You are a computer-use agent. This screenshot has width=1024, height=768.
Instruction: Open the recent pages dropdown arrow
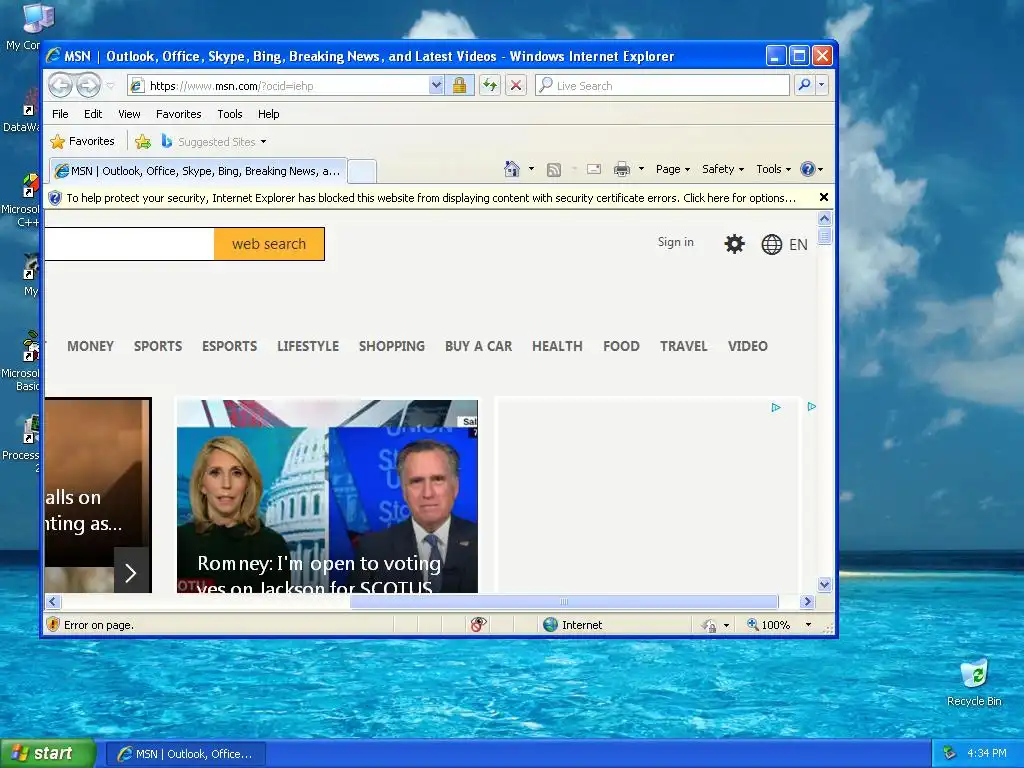[x=110, y=86]
